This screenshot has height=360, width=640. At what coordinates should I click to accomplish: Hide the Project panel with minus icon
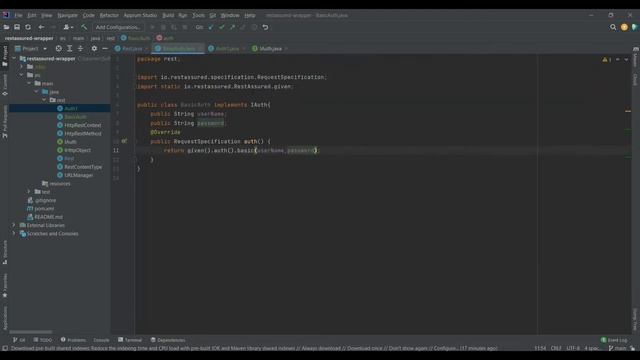[105, 49]
